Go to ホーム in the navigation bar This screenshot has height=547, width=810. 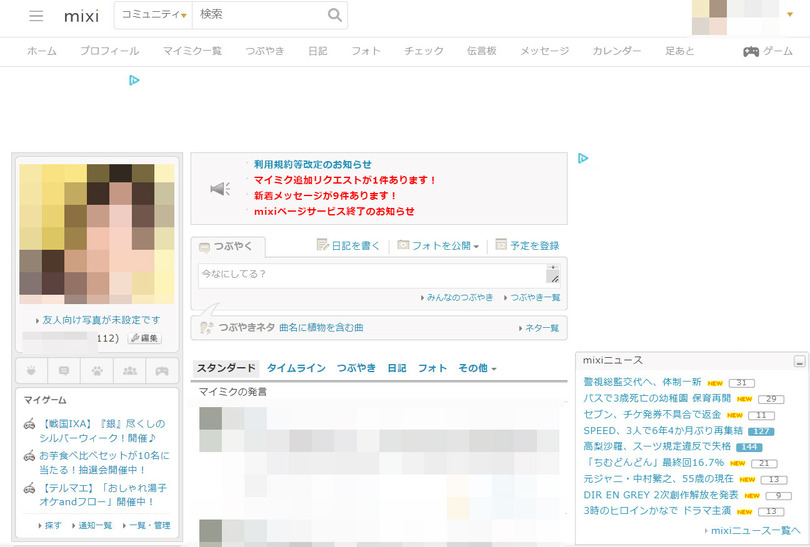coord(42,51)
